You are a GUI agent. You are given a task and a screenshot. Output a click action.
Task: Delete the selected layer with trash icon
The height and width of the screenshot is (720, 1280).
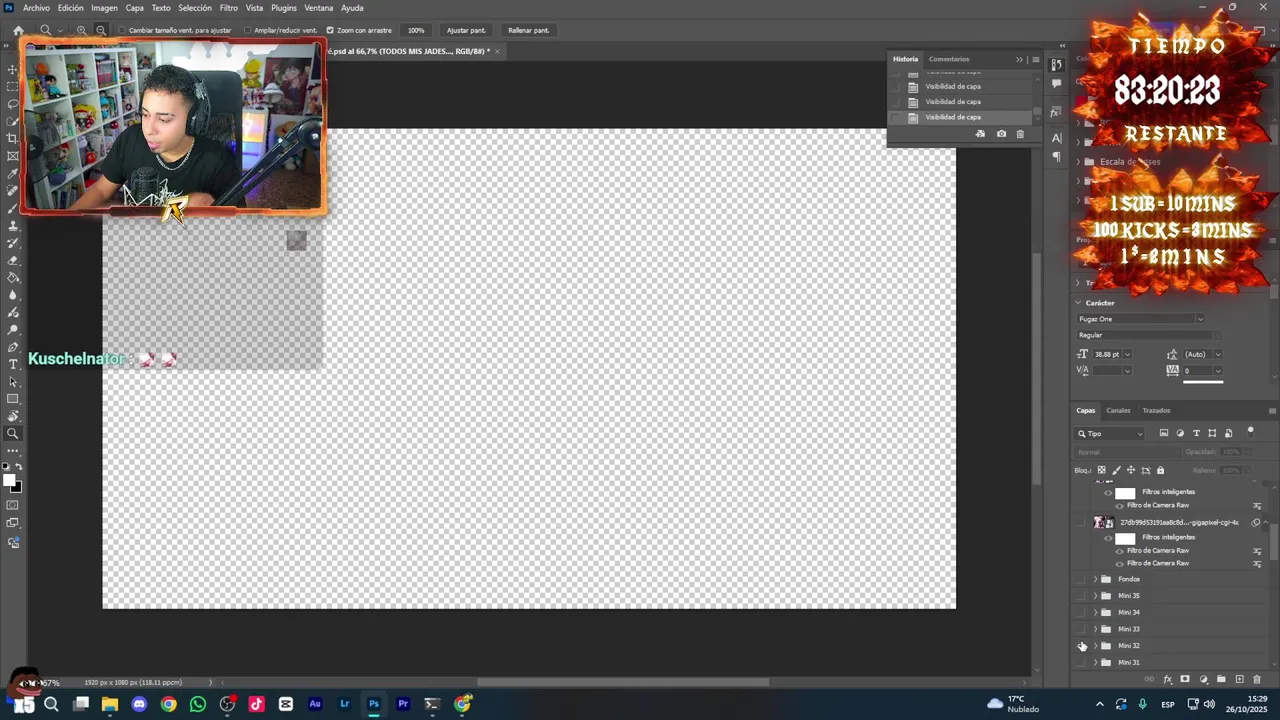(x=1257, y=680)
